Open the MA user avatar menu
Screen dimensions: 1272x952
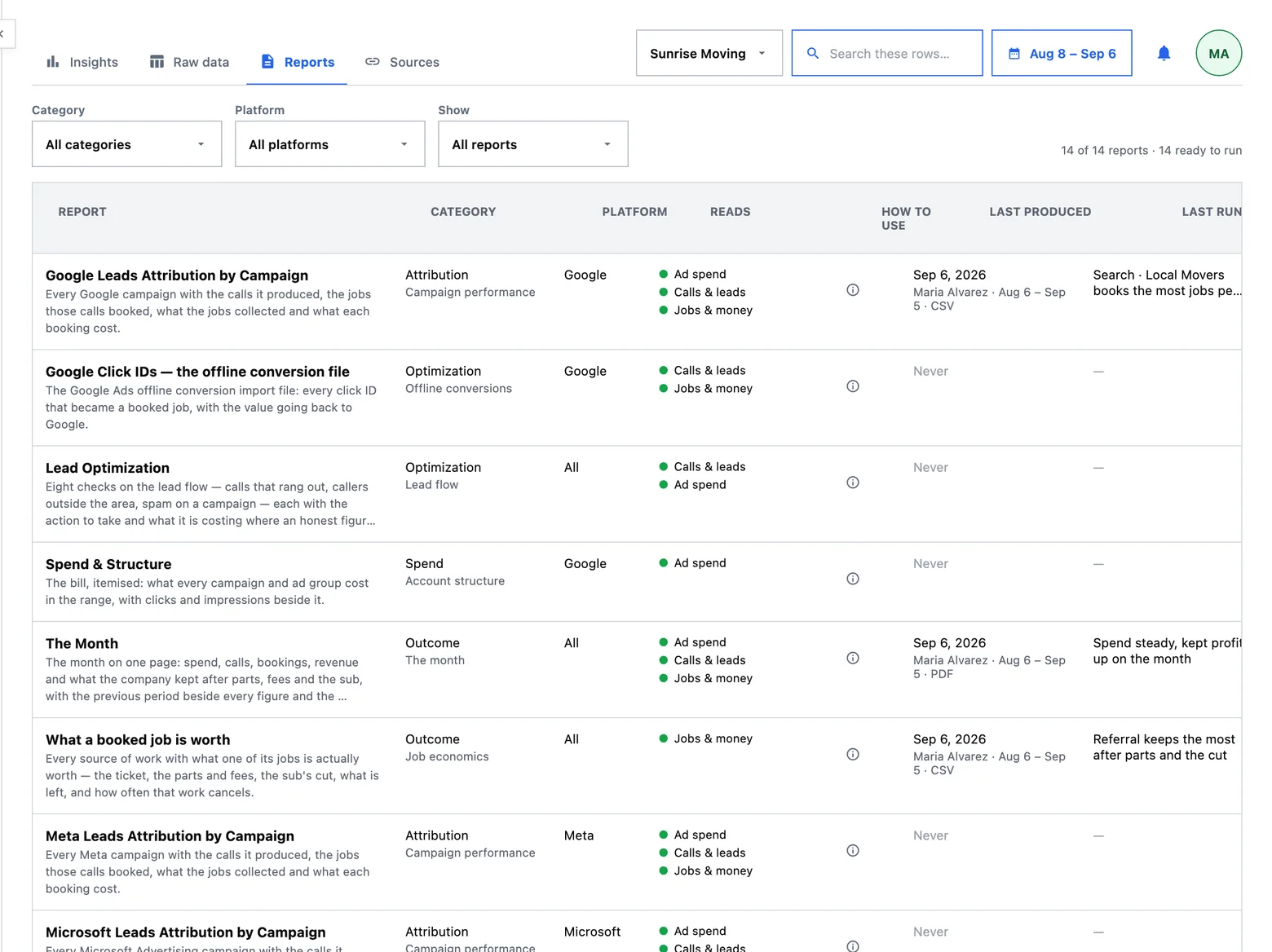point(1218,53)
